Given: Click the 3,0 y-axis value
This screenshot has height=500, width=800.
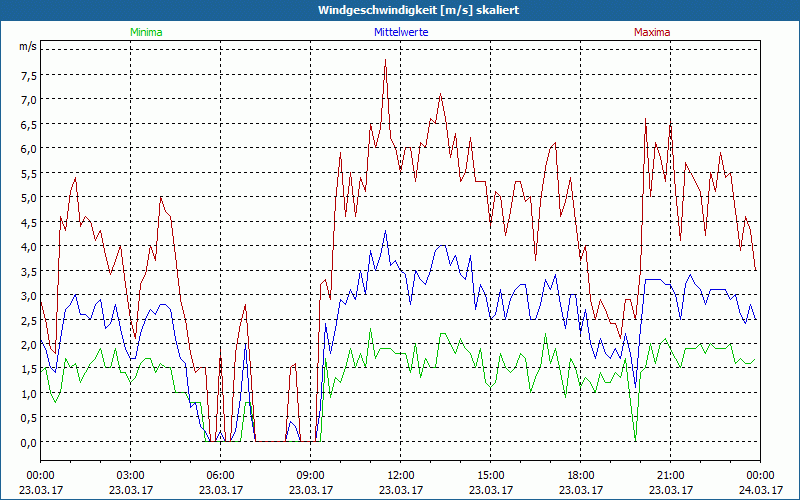Looking at the screenshot, I should coord(29,296).
